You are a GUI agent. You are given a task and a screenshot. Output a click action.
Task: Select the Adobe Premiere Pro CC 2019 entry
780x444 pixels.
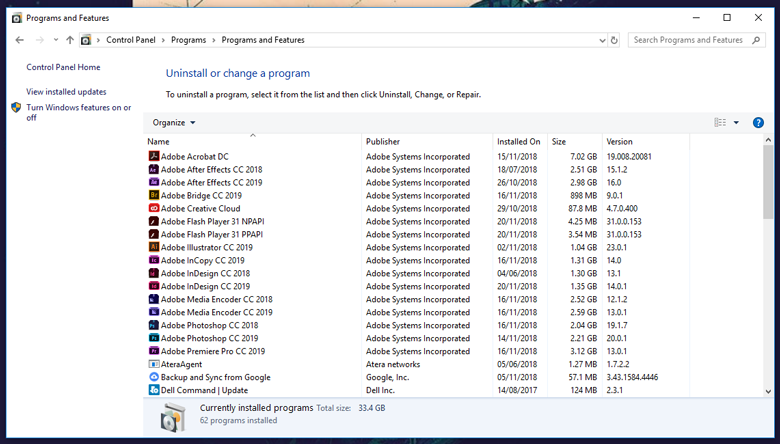[x=213, y=351]
